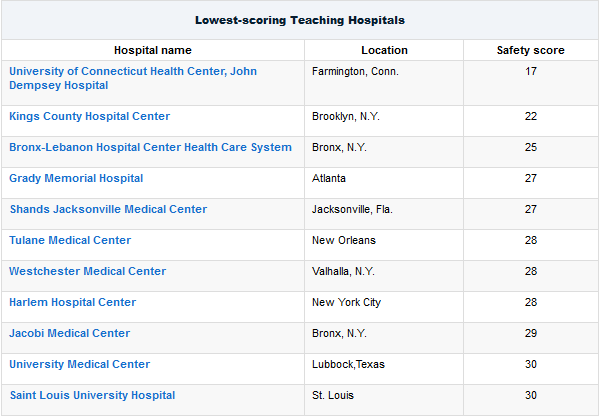Select the New Orleans location cell
Viewport: 600px width, 416px height.
coord(384,245)
